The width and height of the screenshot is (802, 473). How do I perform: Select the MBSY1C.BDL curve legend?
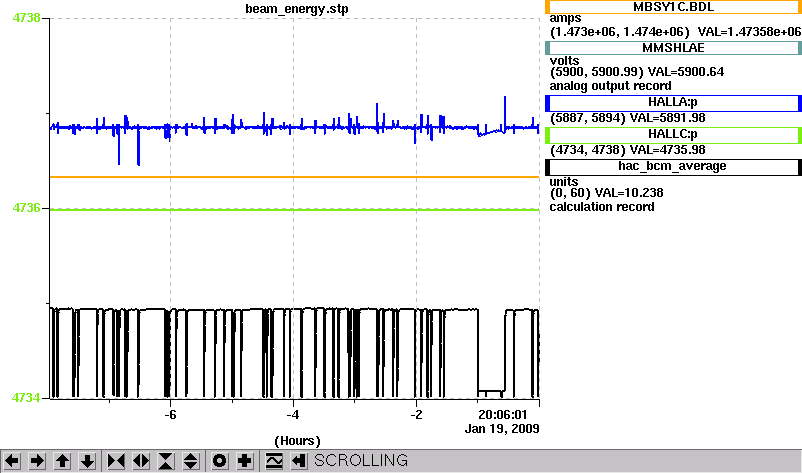pos(673,7)
